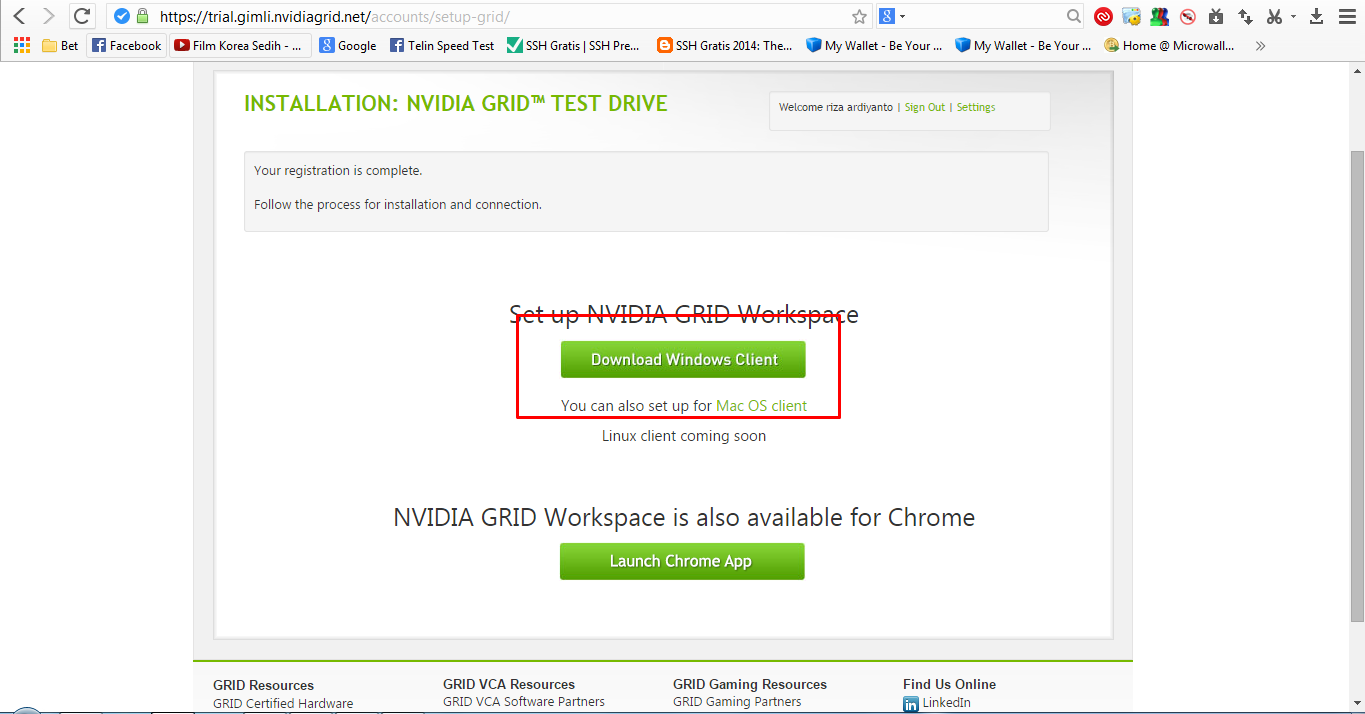Click the page's vertical scrollbar thumb

point(1357,384)
